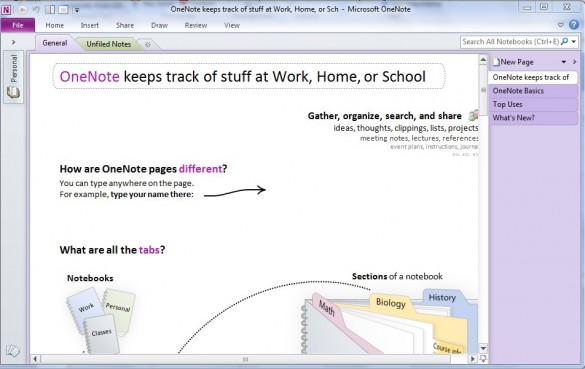Open Unfiled Notes icon at sidebar bottom
The width and height of the screenshot is (585, 369).
click(13, 351)
